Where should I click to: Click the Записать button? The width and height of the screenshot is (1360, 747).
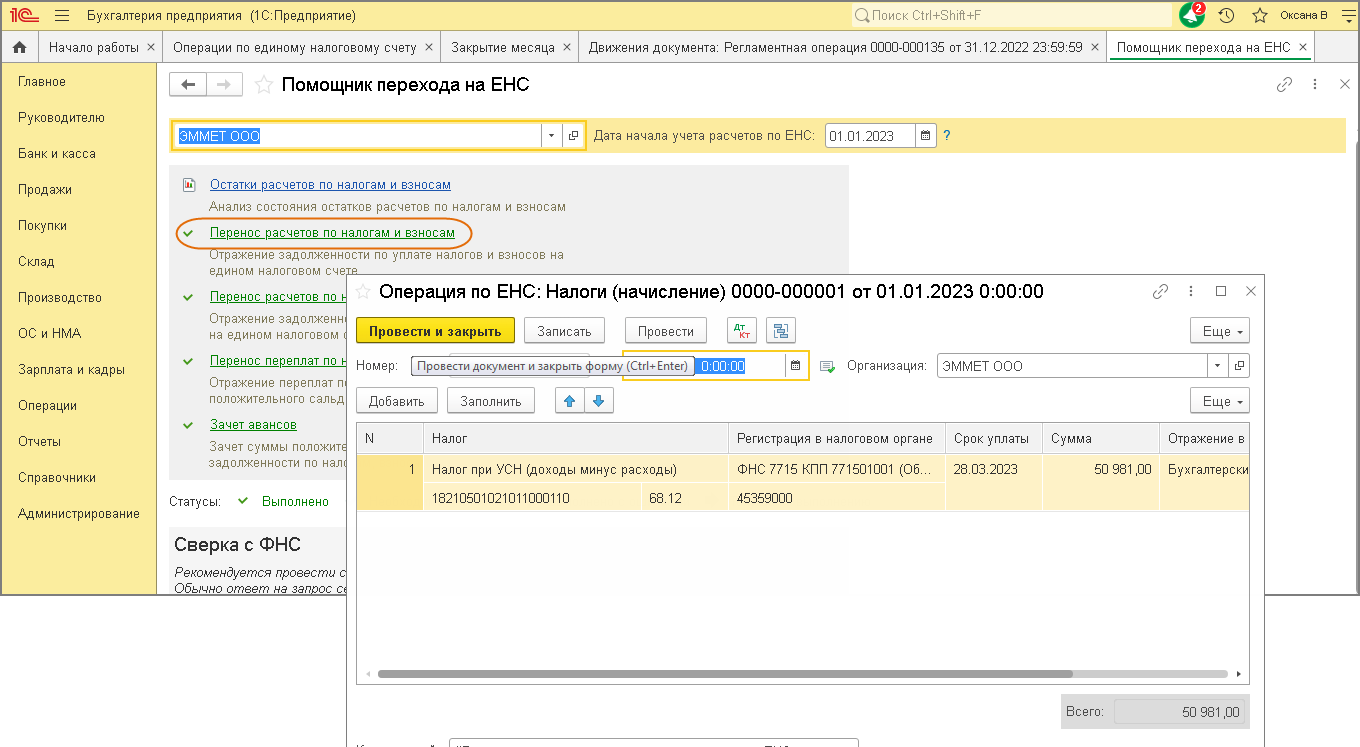click(x=564, y=331)
